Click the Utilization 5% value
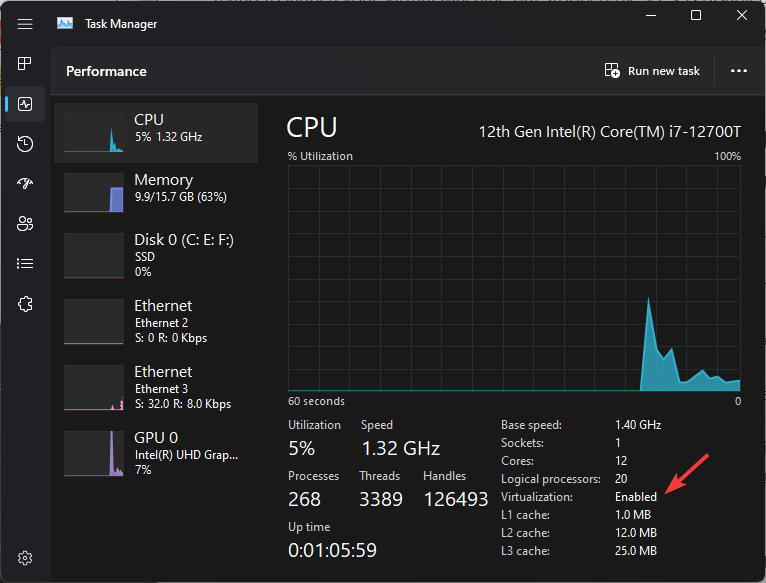 tap(301, 449)
